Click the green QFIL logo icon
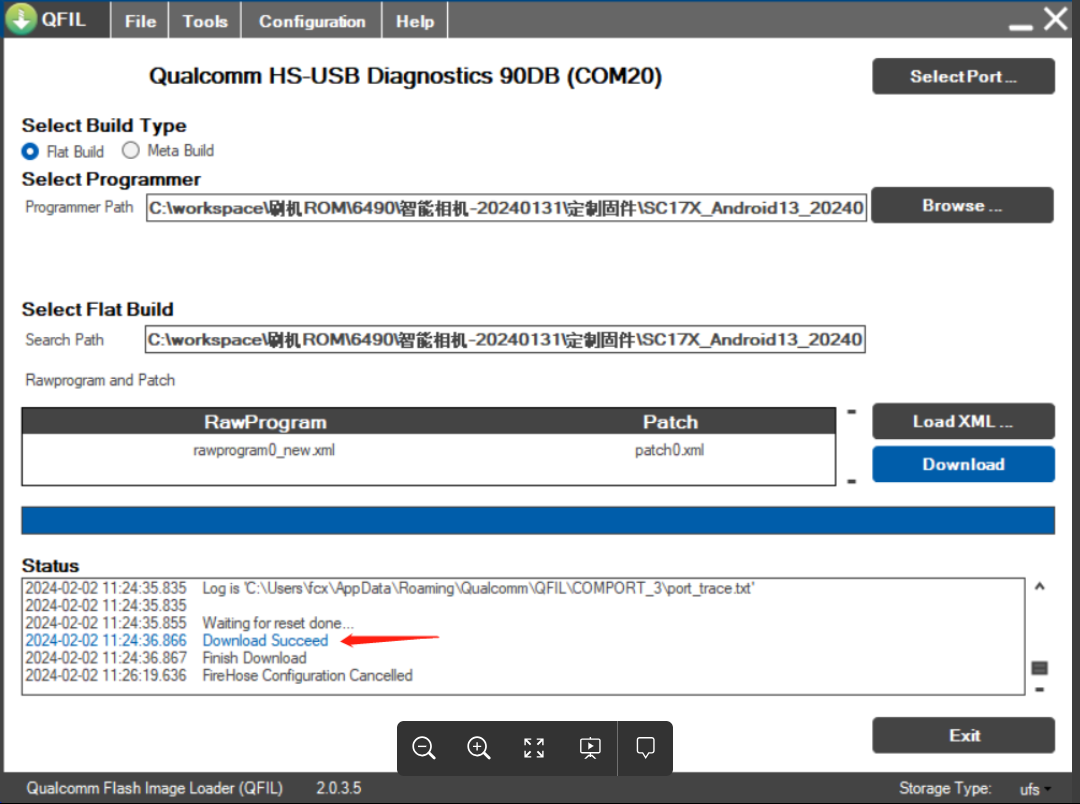This screenshot has width=1080, height=804. (x=21, y=19)
